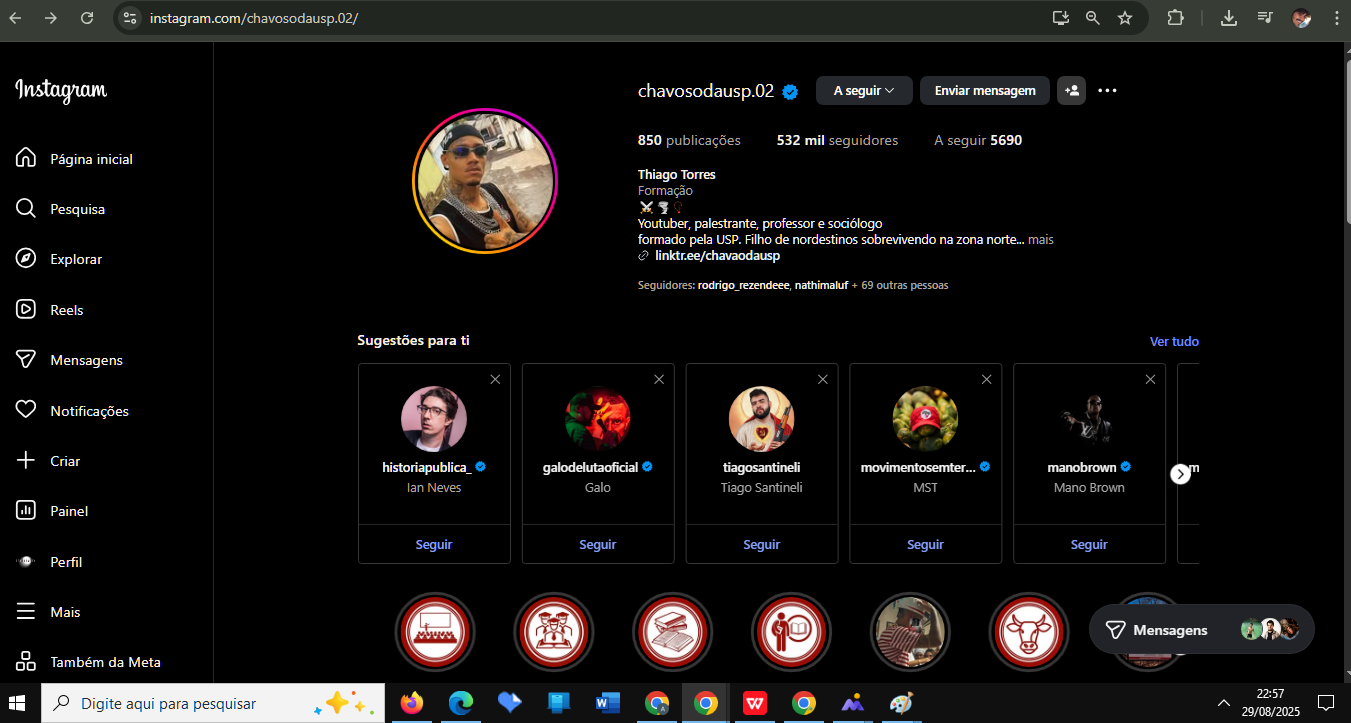Open Word from the taskbar
This screenshot has width=1351, height=723.
[x=607, y=703]
